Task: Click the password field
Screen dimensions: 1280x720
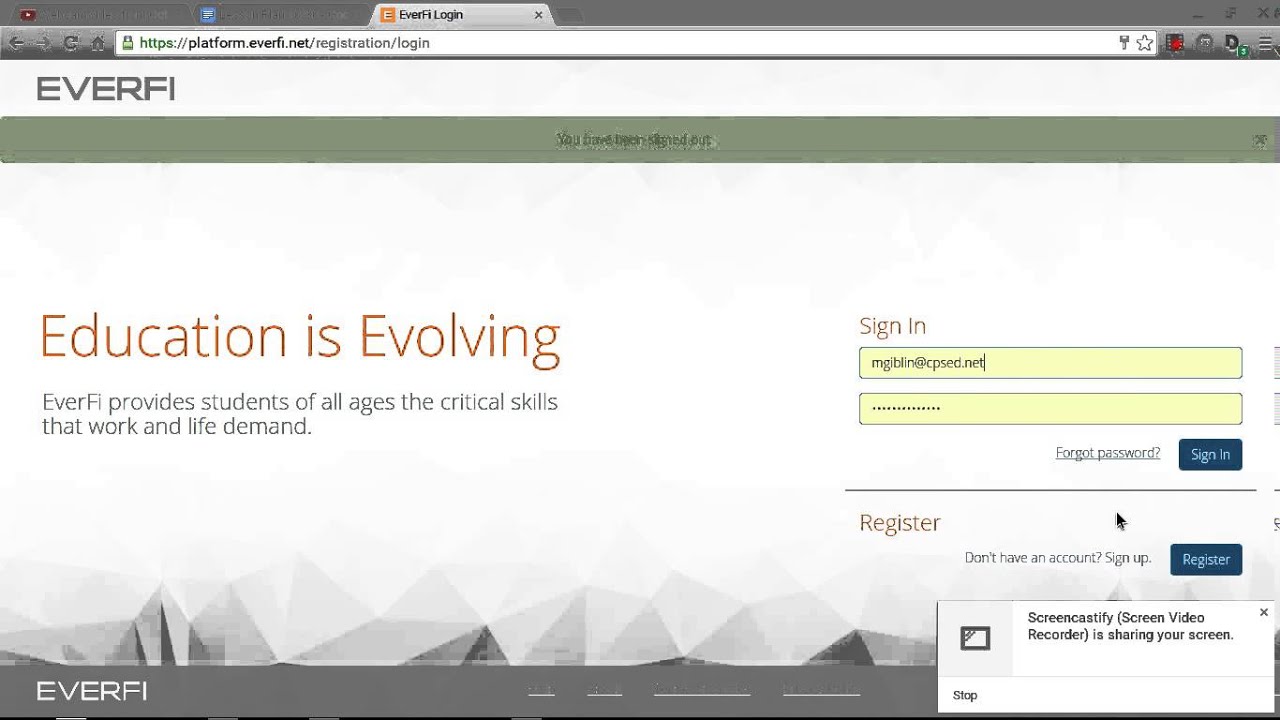Action: coord(1050,408)
